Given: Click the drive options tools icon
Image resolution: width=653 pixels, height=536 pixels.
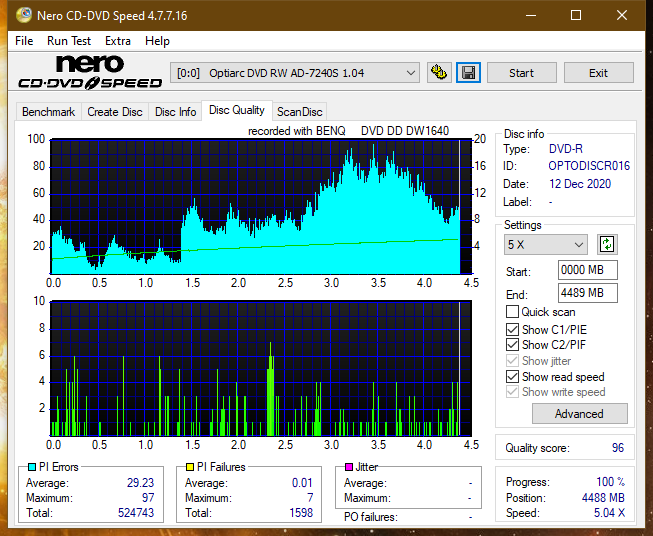Looking at the screenshot, I should click(439, 73).
